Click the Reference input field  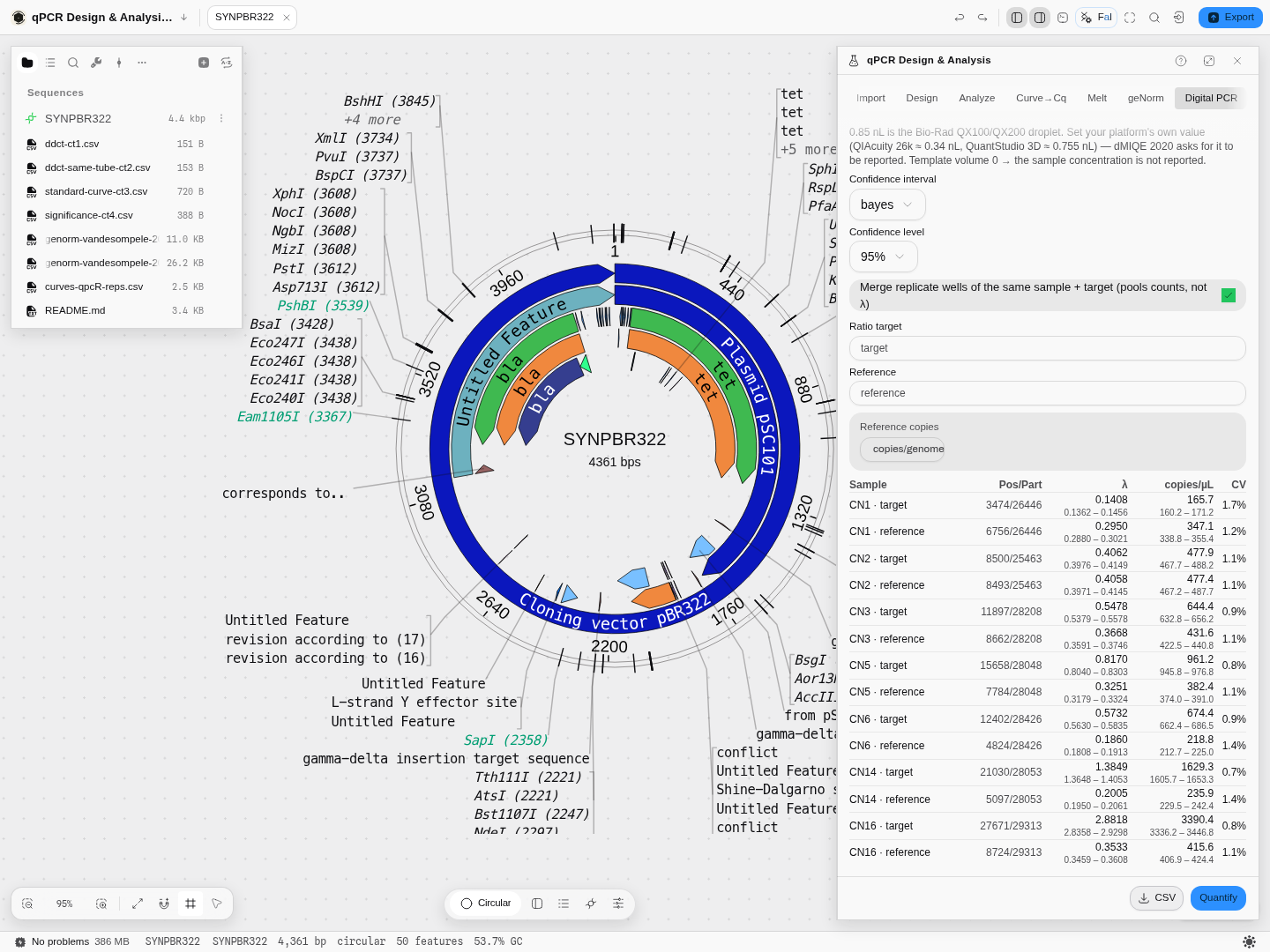point(1047,393)
